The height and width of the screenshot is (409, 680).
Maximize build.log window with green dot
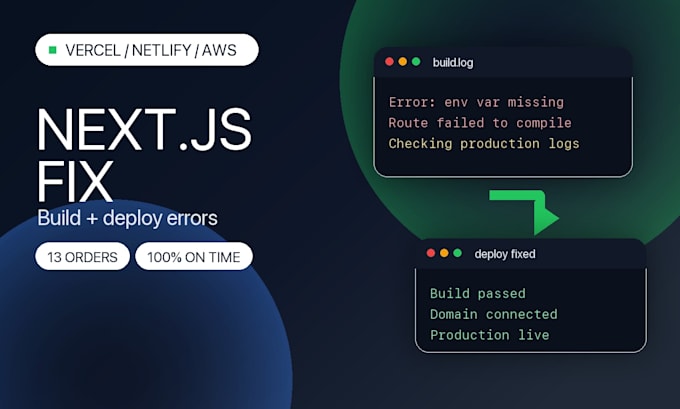[416, 62]
